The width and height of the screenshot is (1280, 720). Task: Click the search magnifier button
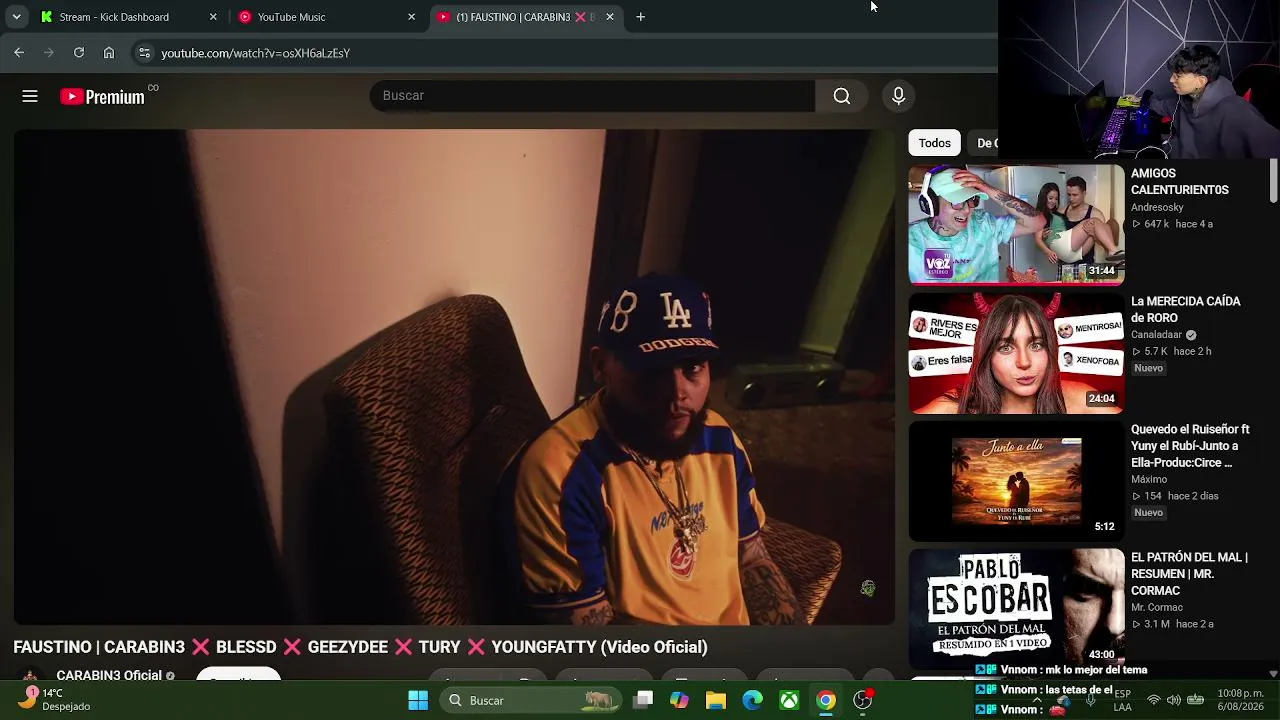pos(842,96)
